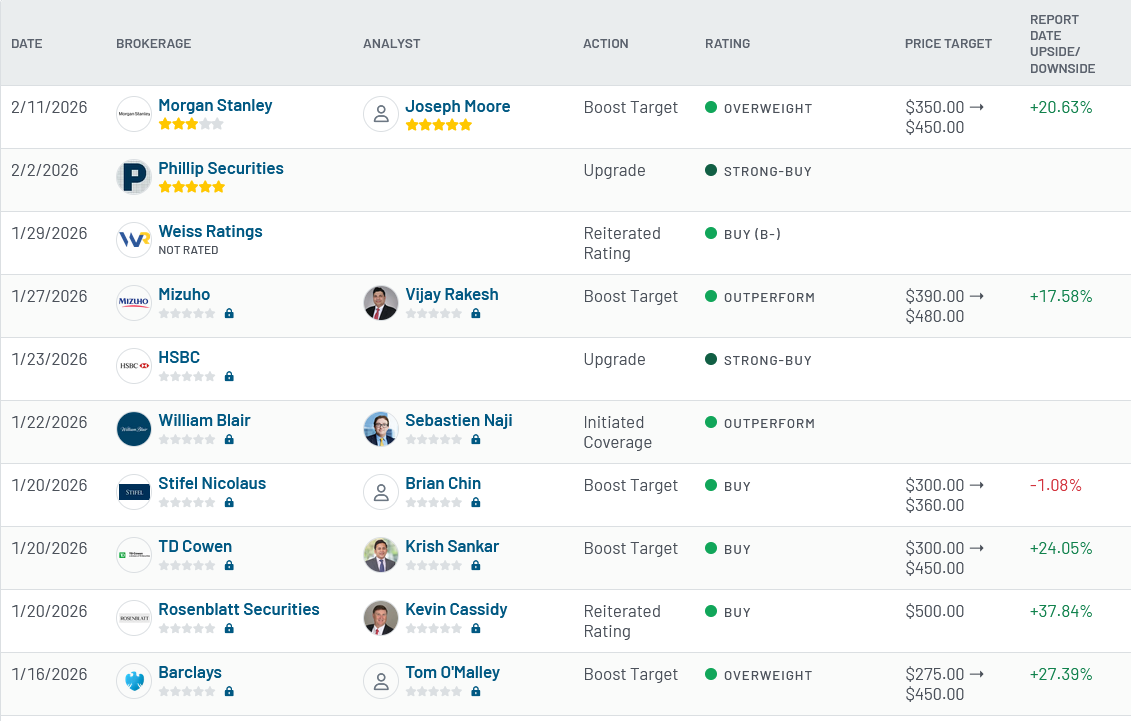
Task: Click the lock icon under Tom O'Malley
Action: [x=476, y=691]
